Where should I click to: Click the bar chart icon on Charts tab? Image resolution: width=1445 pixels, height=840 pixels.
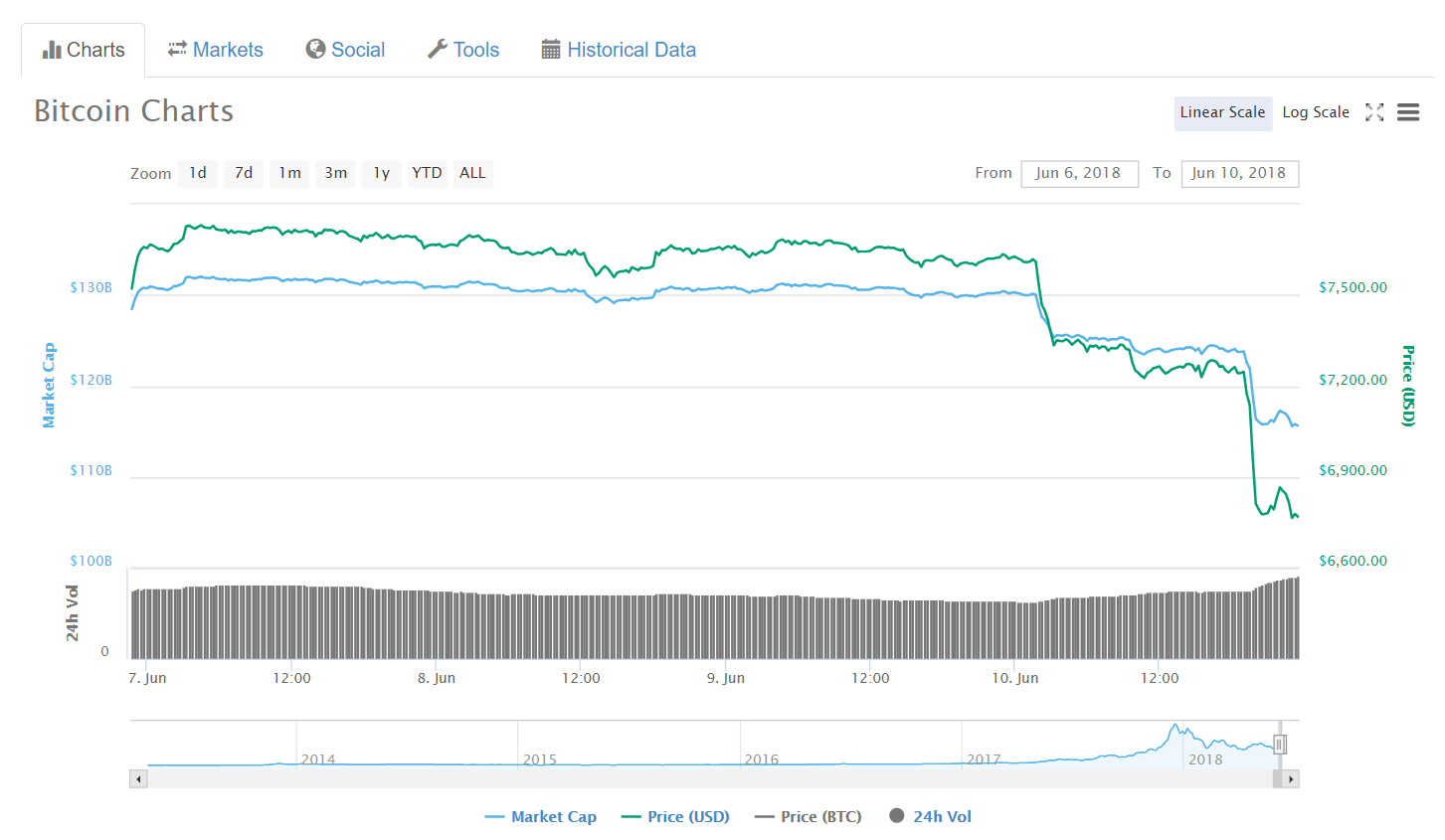point(52,50)
